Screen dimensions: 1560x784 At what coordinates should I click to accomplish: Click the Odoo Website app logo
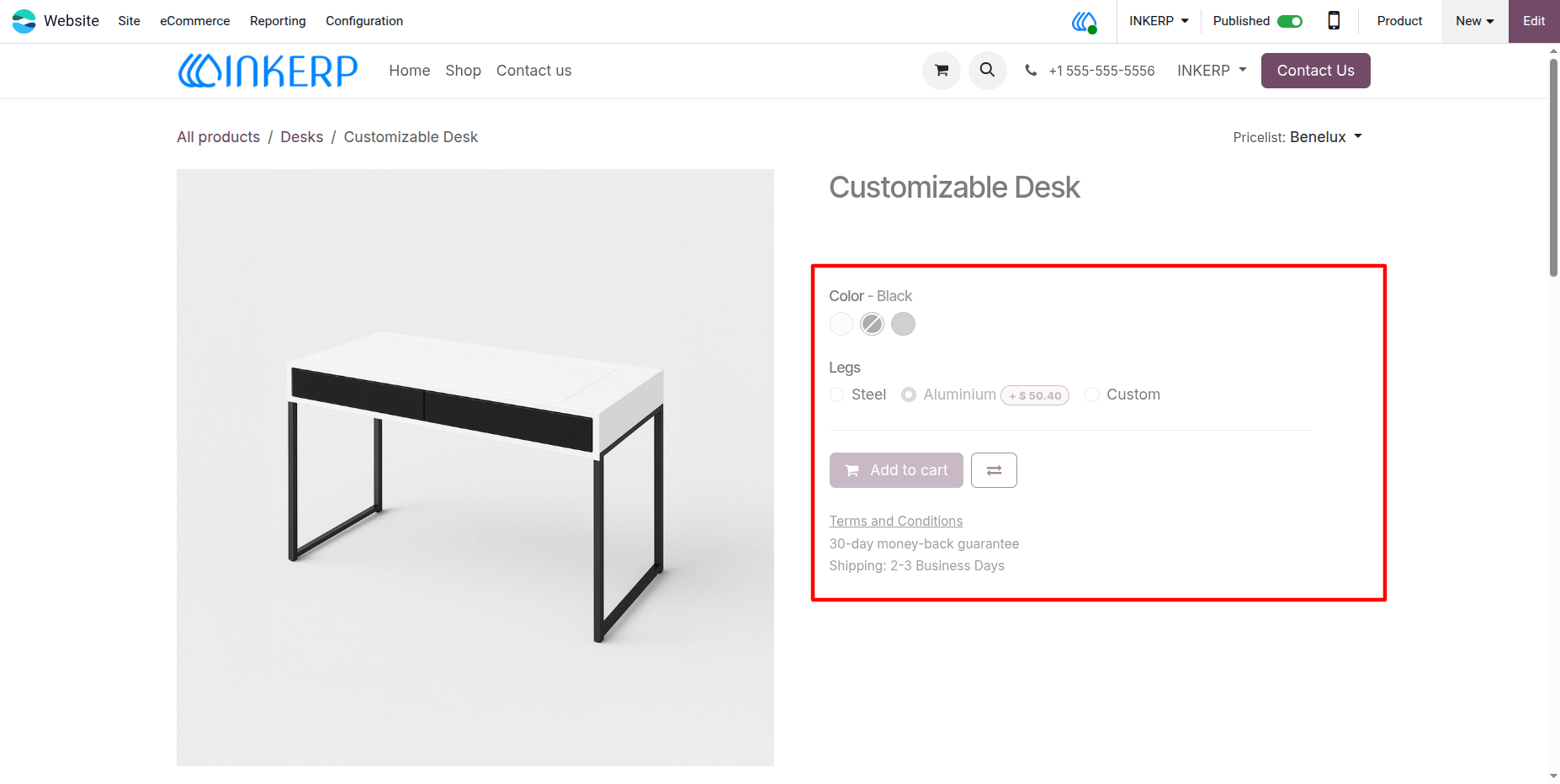tap(24, 21)
